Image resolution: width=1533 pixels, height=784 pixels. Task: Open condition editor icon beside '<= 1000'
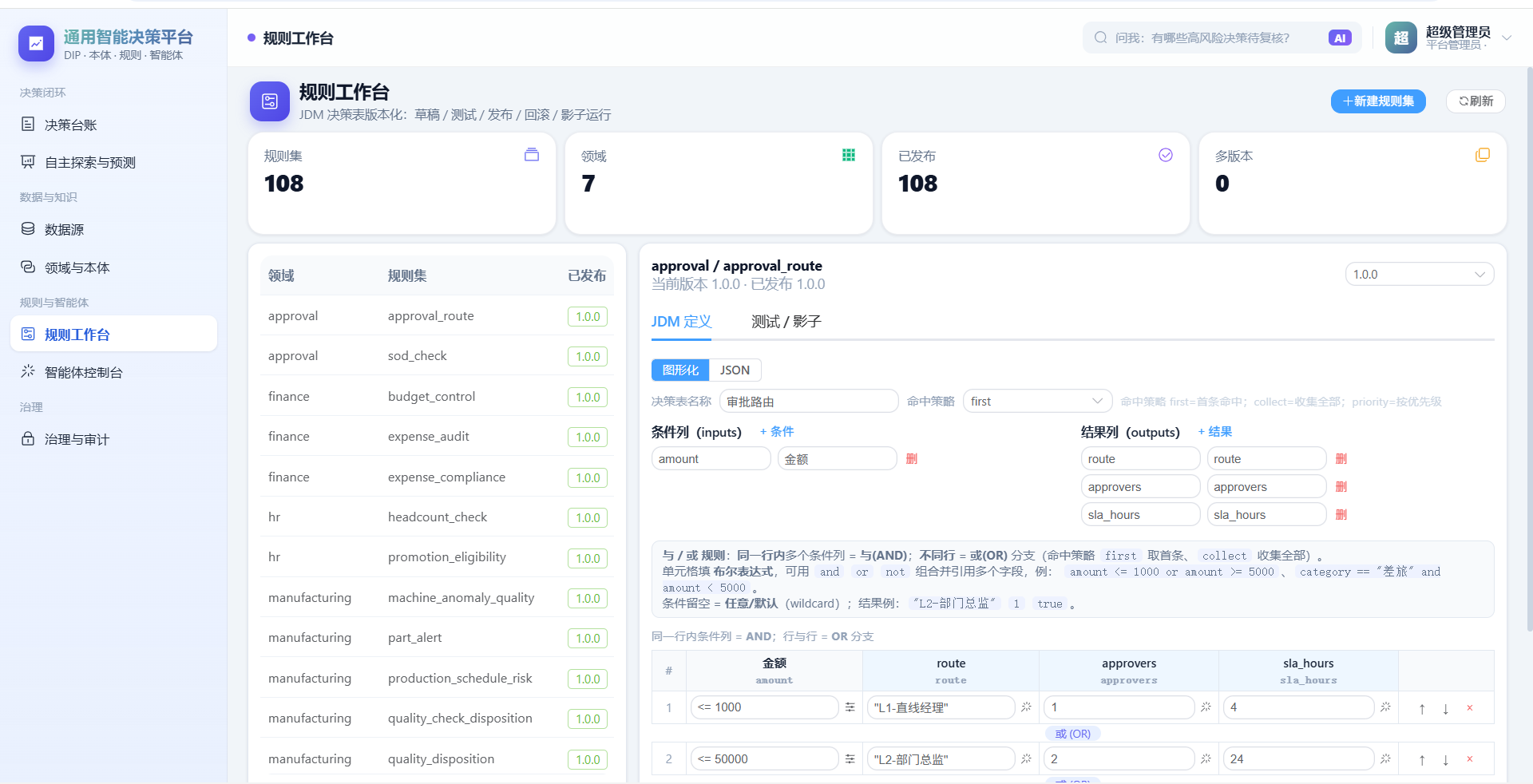[x=850, y=707]
